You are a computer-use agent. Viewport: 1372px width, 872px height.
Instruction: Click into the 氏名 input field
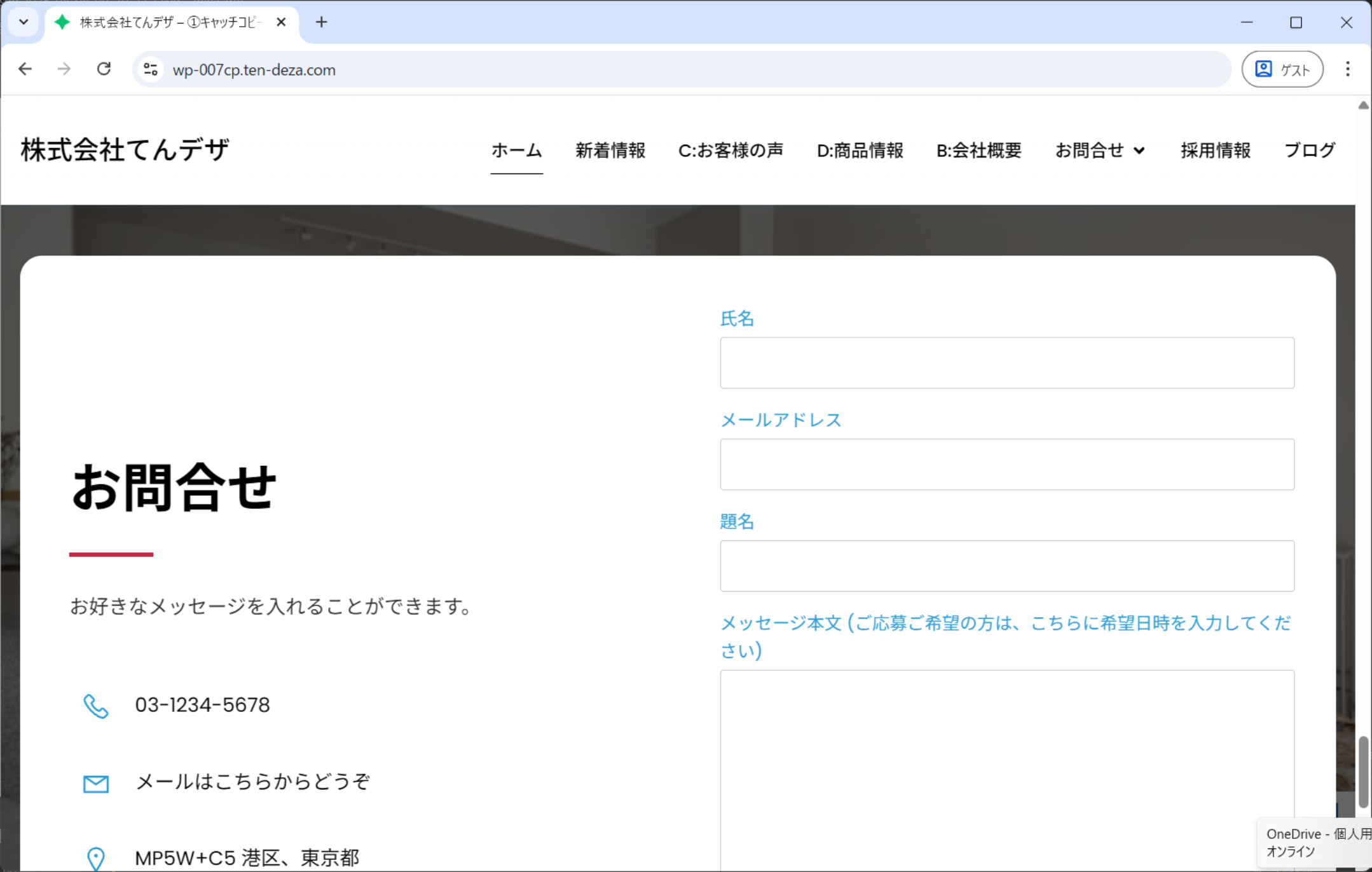tap(1006, 363)
